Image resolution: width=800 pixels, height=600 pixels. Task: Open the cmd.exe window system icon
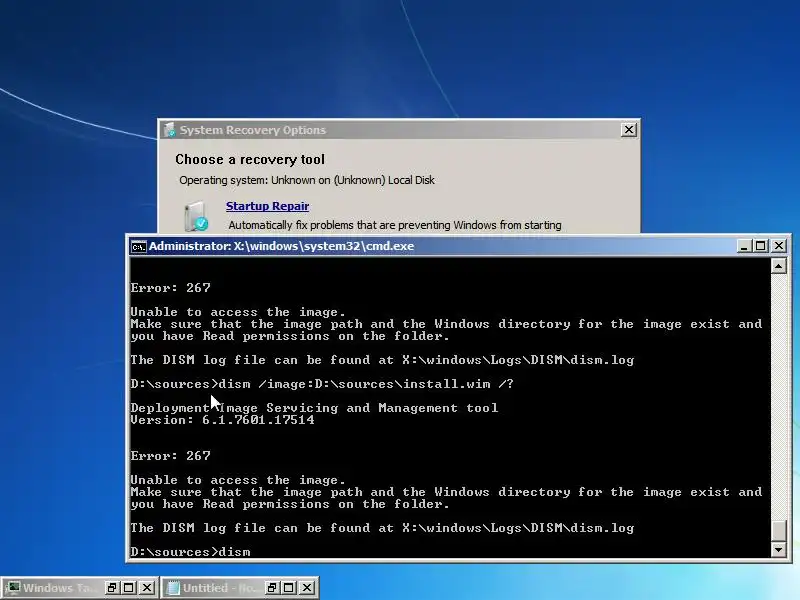138,246
